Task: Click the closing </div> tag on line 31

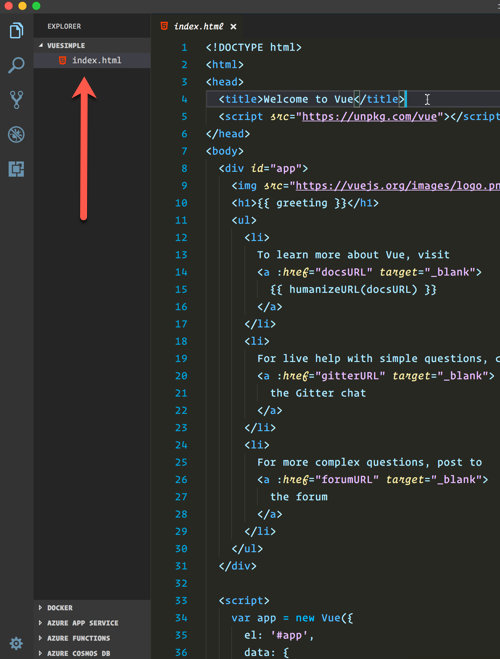Action: coord(237,566)
